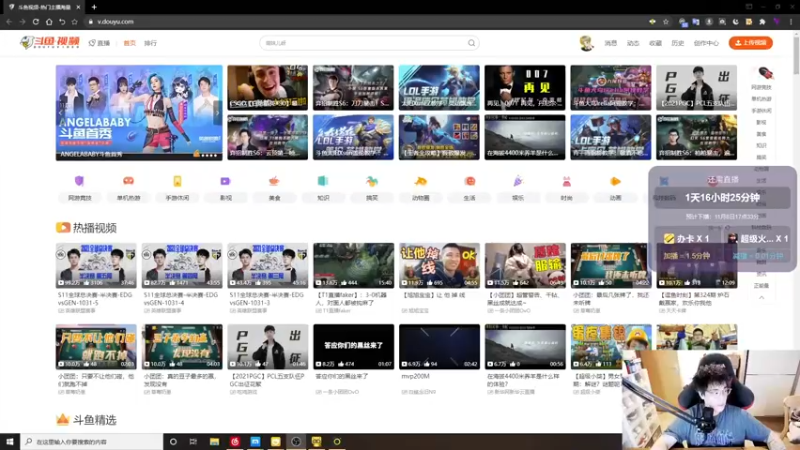Open the ANGELABABY 斗鱼首秀 banner
This screenshot has height=450, width=800.
click(139, 112)
